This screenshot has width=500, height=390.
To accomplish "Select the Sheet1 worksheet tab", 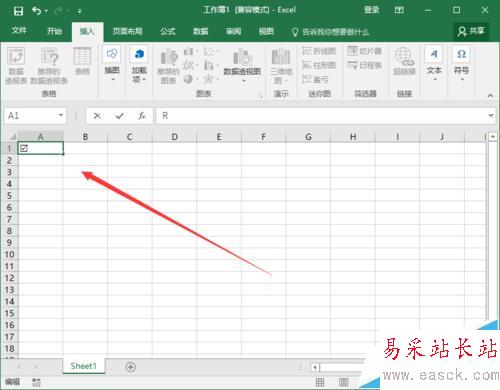I will [x=84, y=366].
